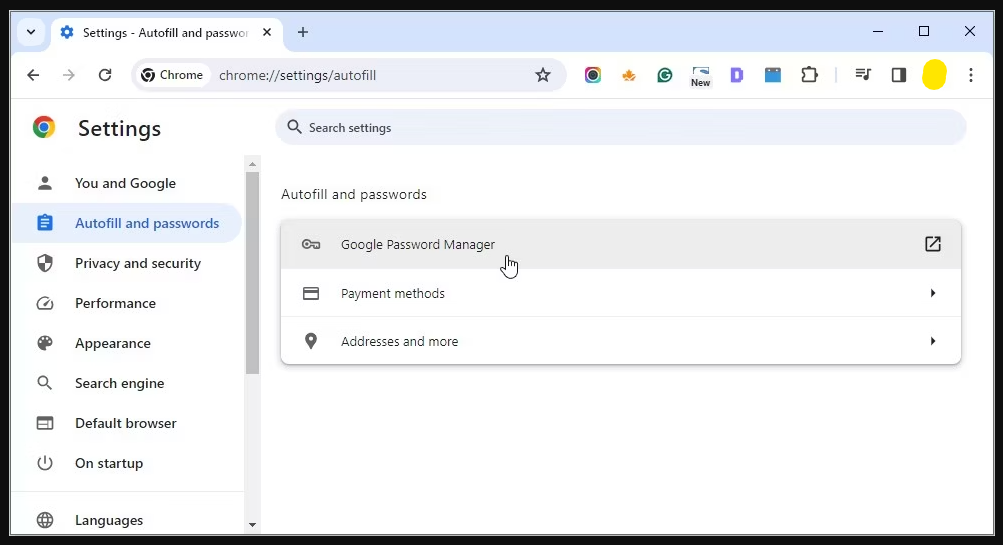Select Autofill and passwords in sidebar
Screen dimensions: 1003x545
[x=125, y=223]
